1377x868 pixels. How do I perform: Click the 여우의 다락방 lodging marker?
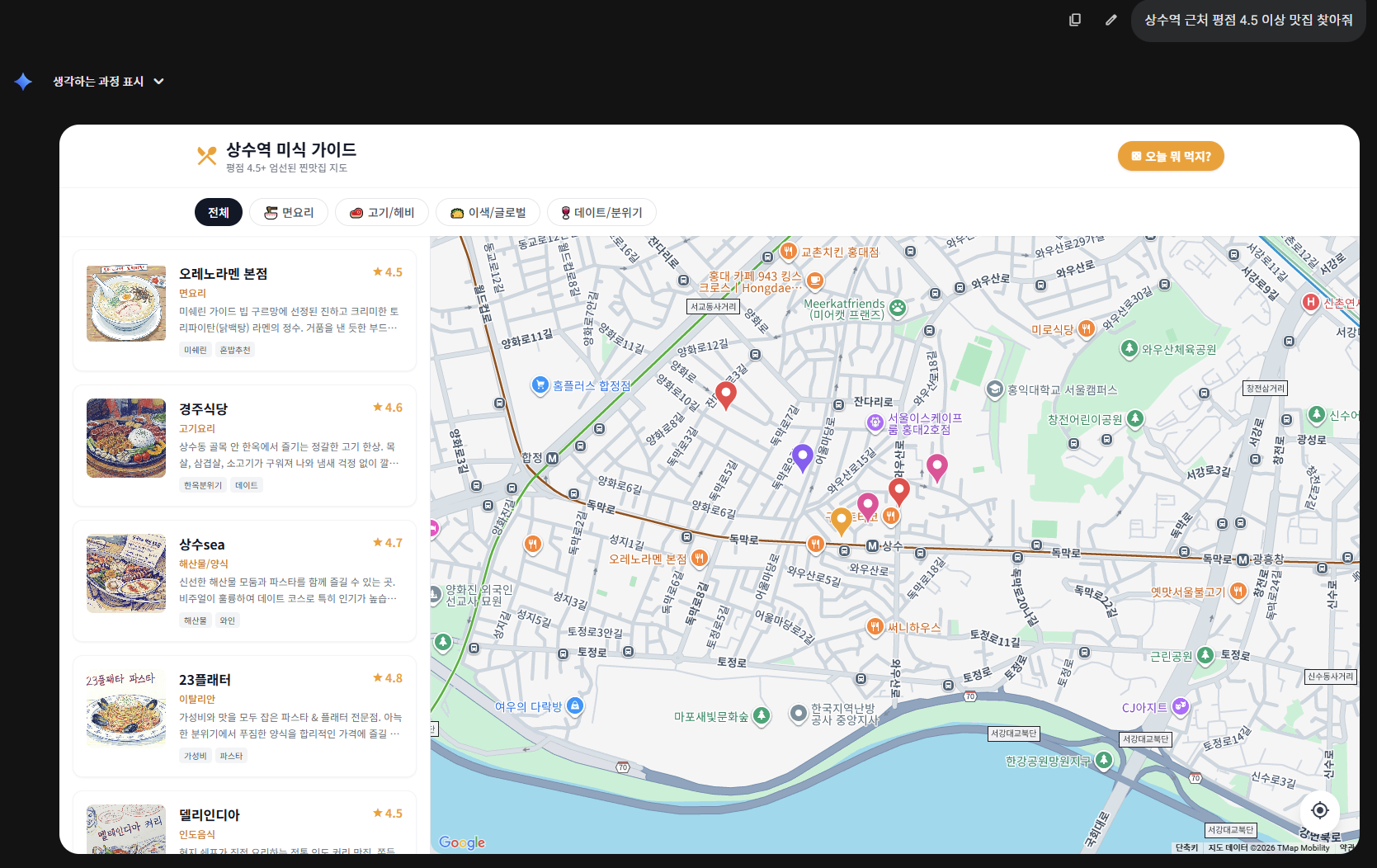(575, 705)
